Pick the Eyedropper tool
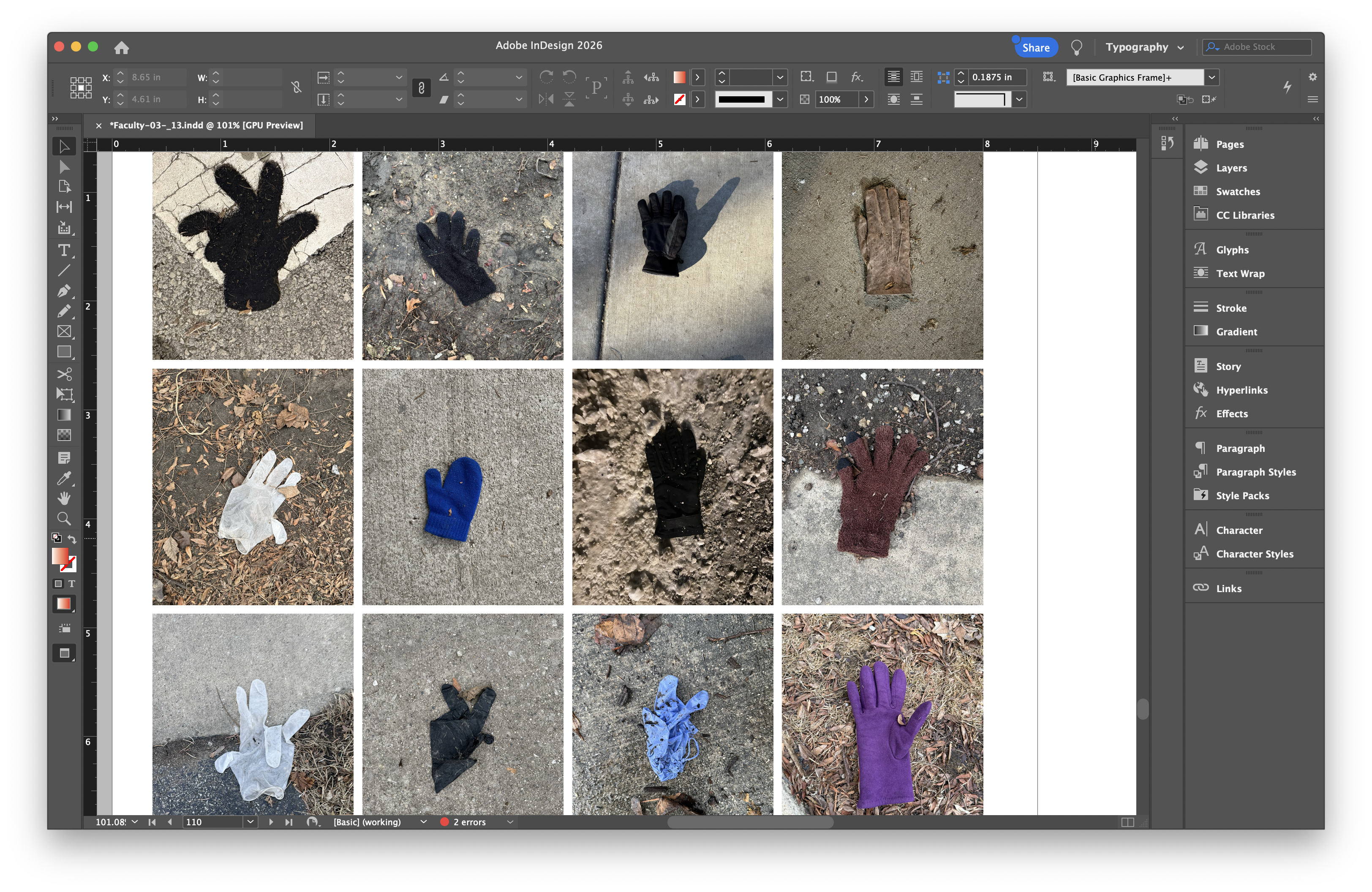1372x892 pixels. 64,478
